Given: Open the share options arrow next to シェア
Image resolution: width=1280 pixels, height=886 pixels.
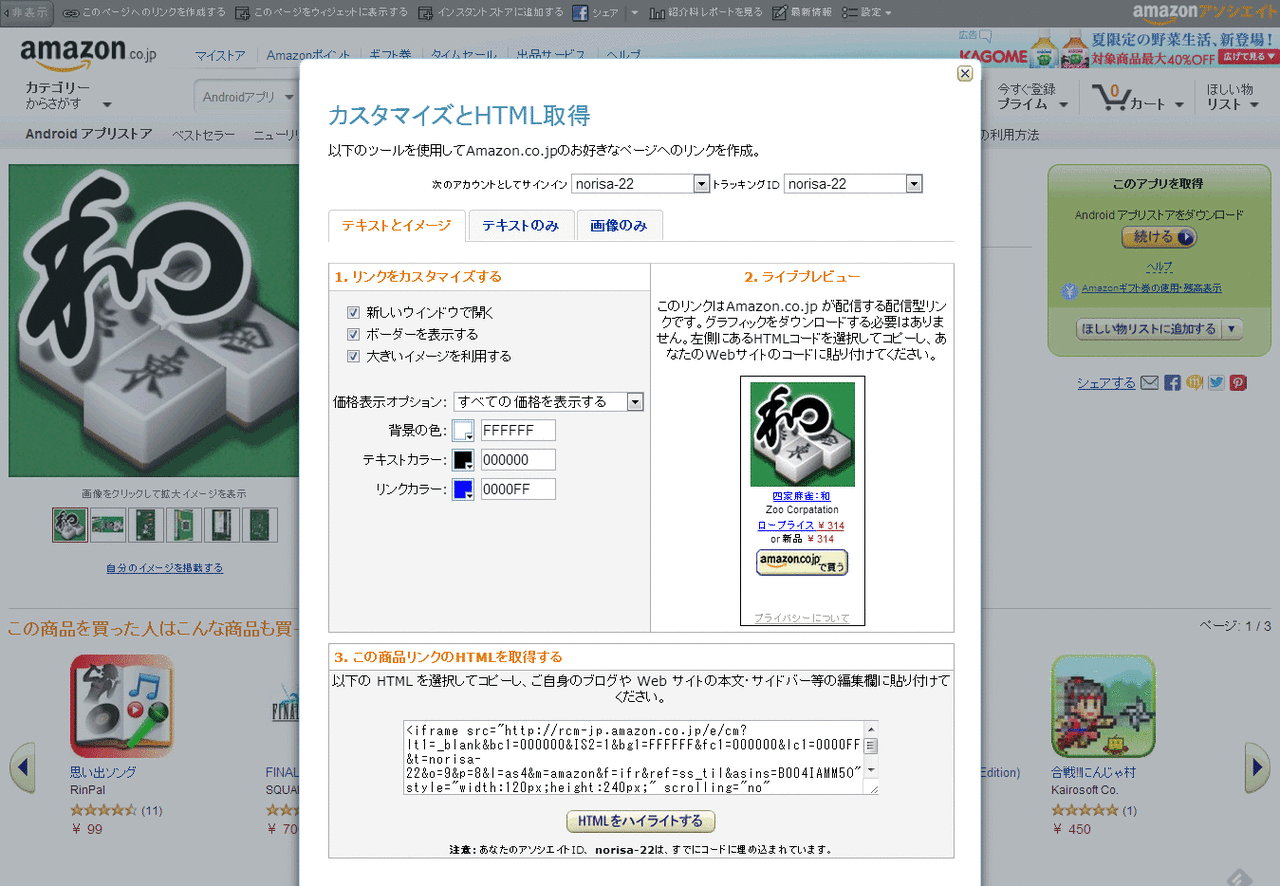Looking at the screenshot, I should 634,13.
